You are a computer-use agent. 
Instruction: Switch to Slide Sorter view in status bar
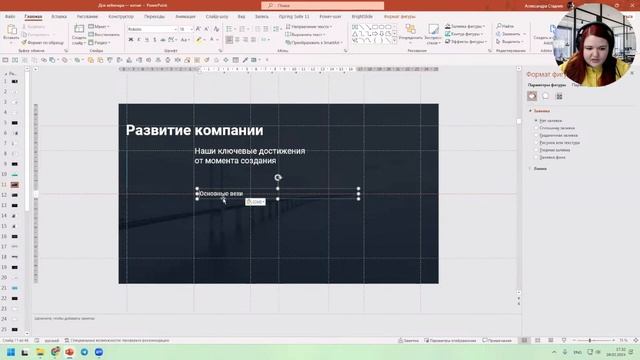tap(538, 340)
